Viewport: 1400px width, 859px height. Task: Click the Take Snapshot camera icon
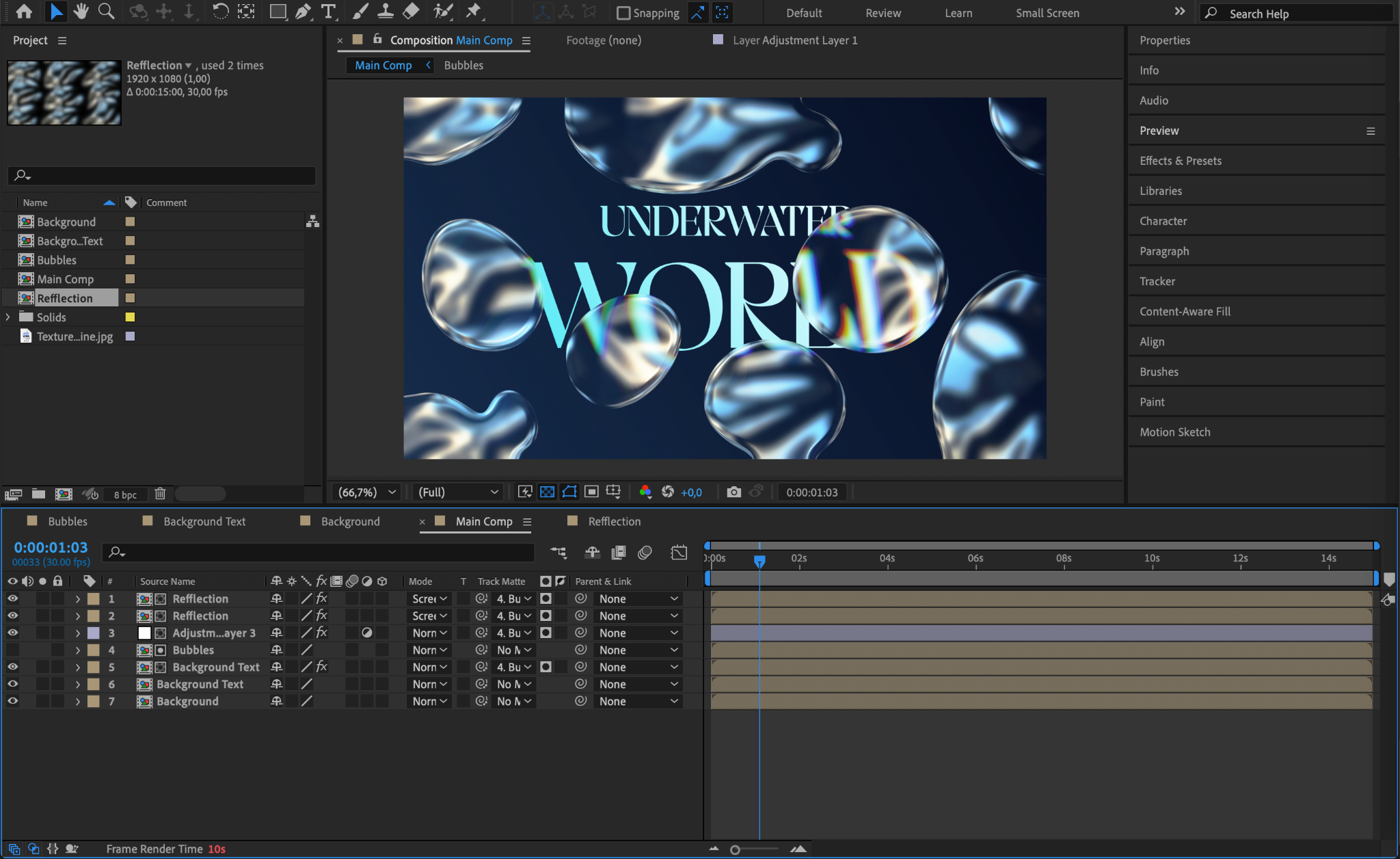(733, 492)
